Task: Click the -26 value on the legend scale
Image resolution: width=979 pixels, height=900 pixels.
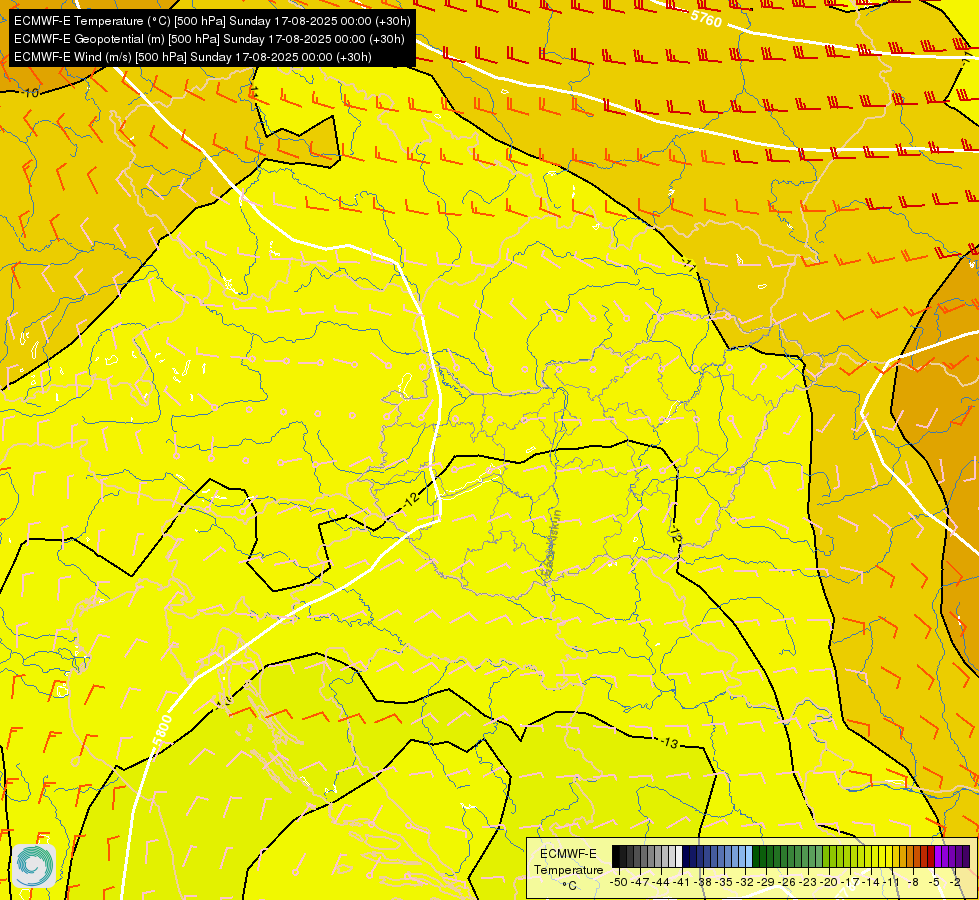Action: coord(787,882)
